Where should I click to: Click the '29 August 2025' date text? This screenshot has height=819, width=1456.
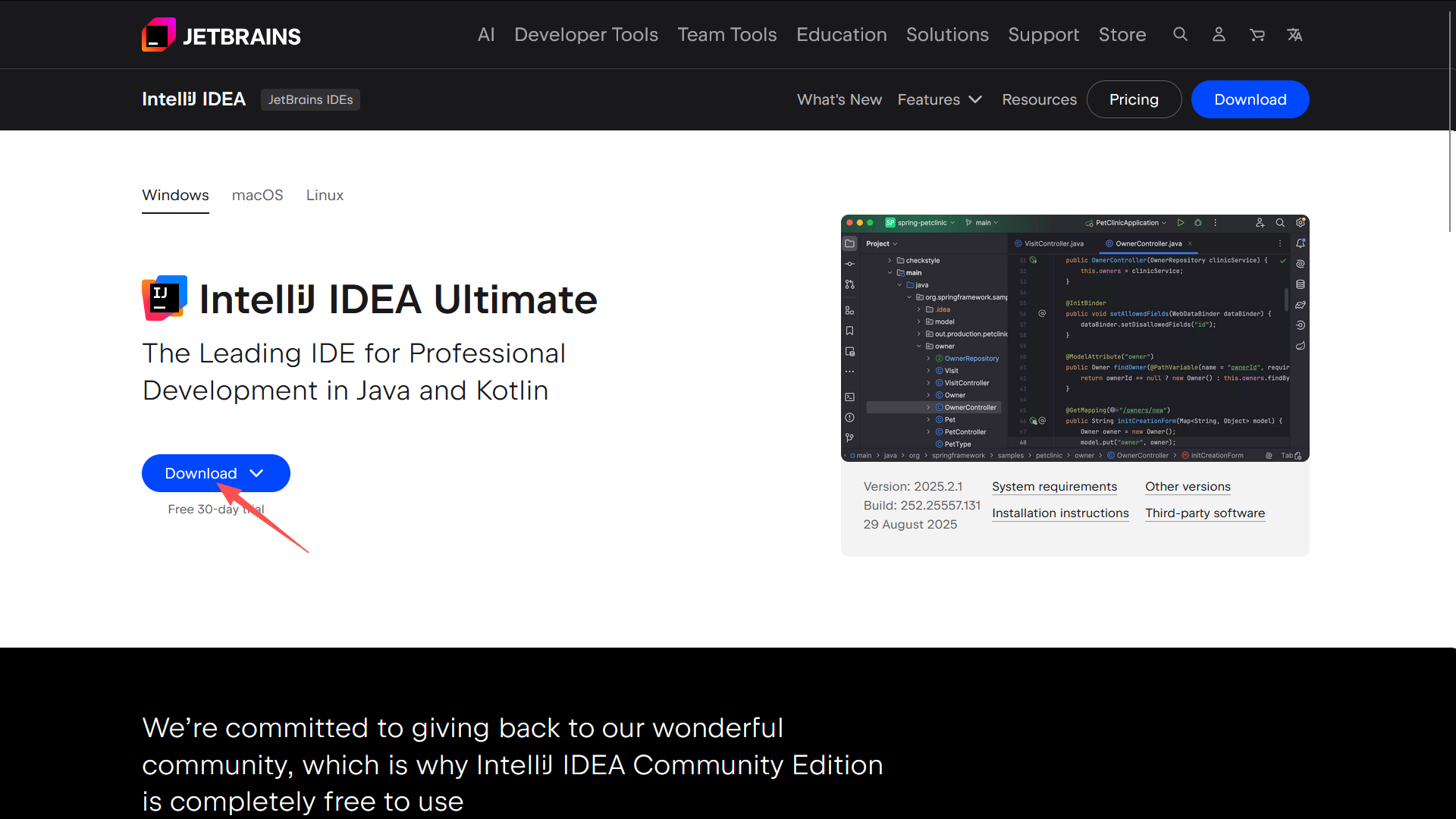pos(910,525)
